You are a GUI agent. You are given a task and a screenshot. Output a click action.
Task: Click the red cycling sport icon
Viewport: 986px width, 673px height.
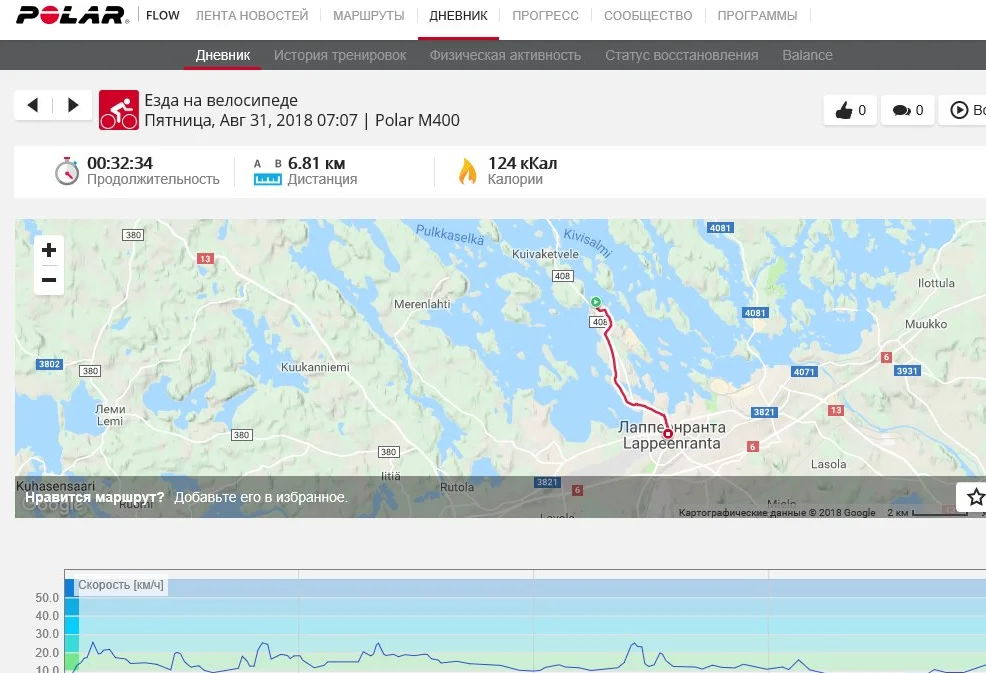pyautogui.click(x=118, y=110)
